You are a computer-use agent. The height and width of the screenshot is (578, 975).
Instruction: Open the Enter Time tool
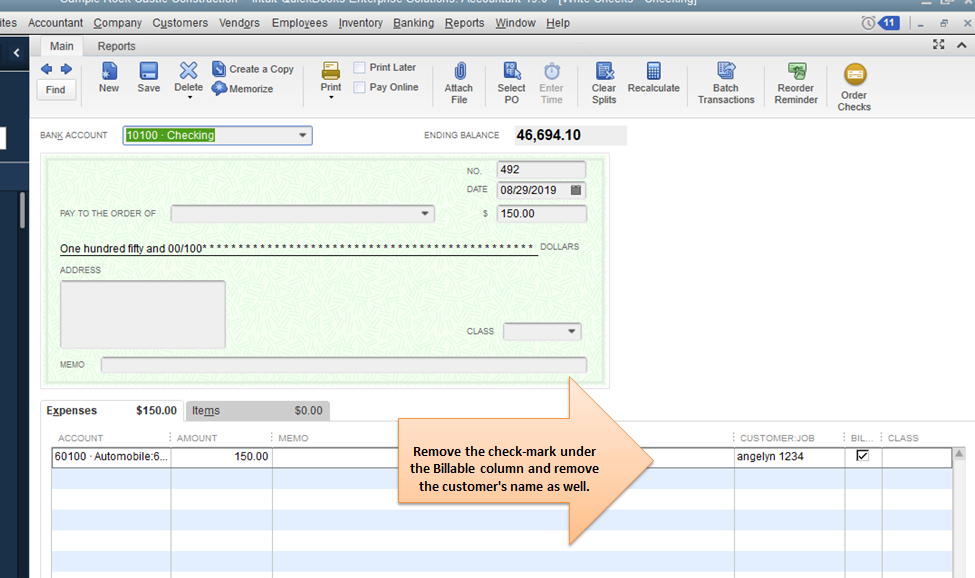(x=552, y=83)
